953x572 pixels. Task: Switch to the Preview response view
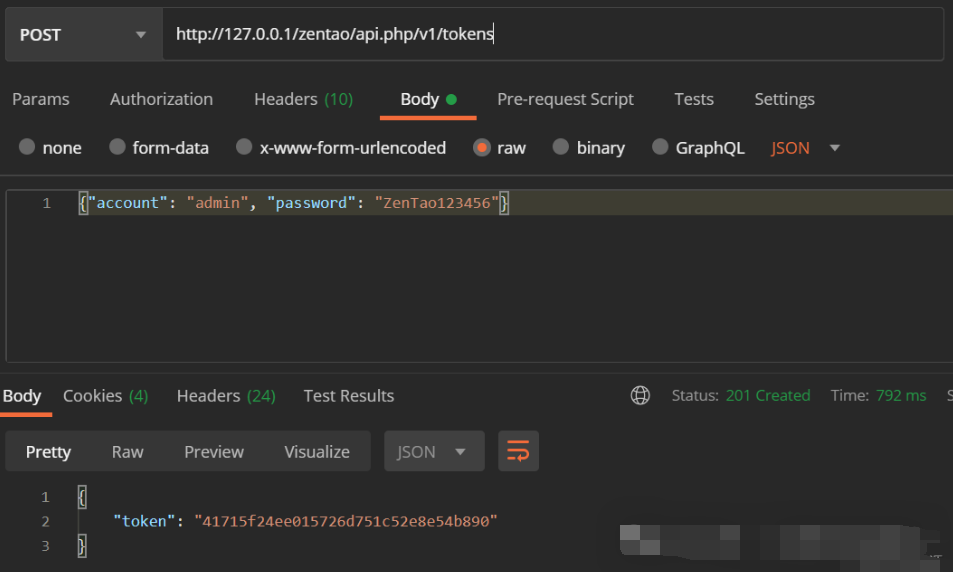(214, 452)
